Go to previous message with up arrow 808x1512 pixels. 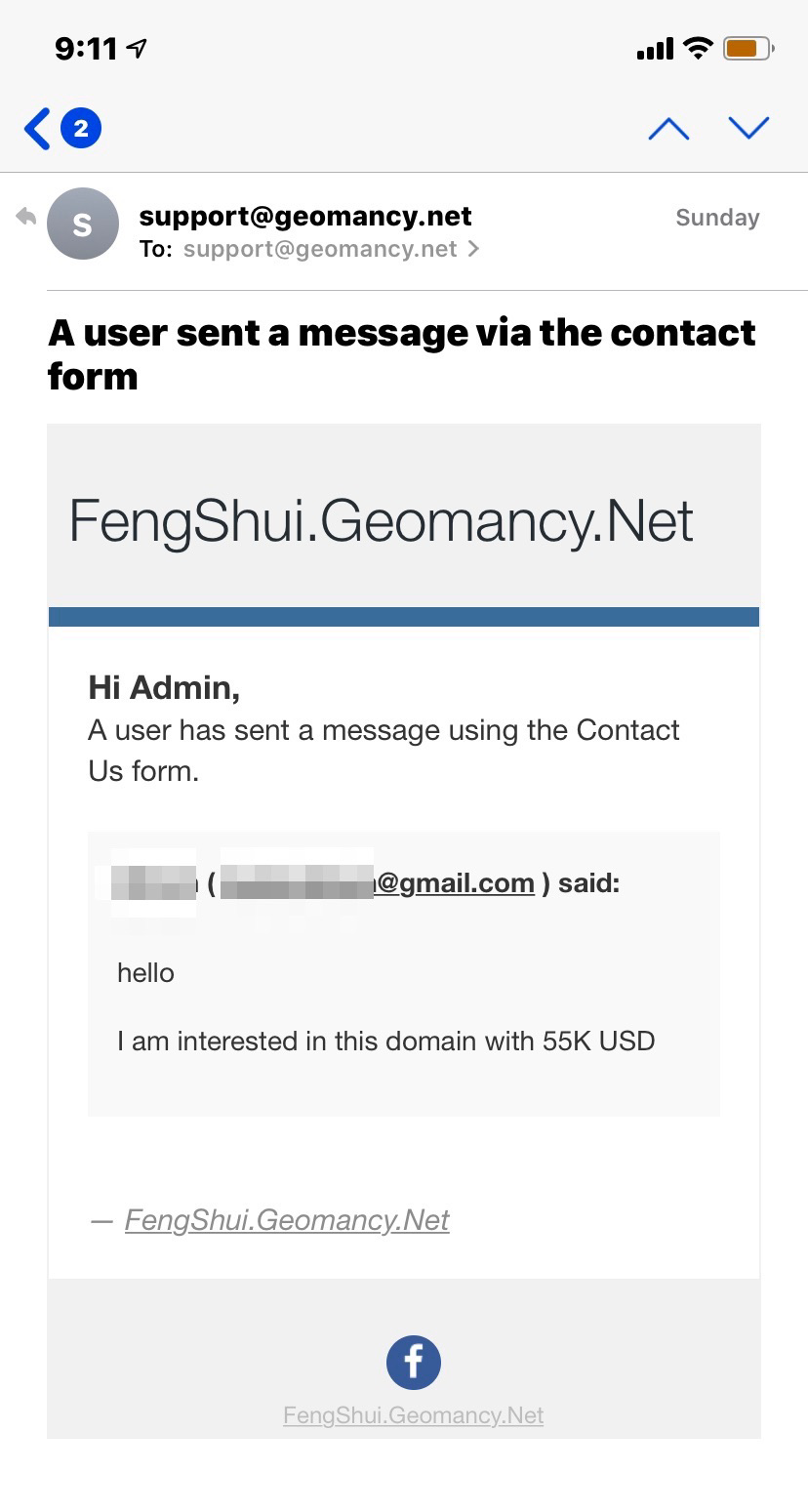668,128
